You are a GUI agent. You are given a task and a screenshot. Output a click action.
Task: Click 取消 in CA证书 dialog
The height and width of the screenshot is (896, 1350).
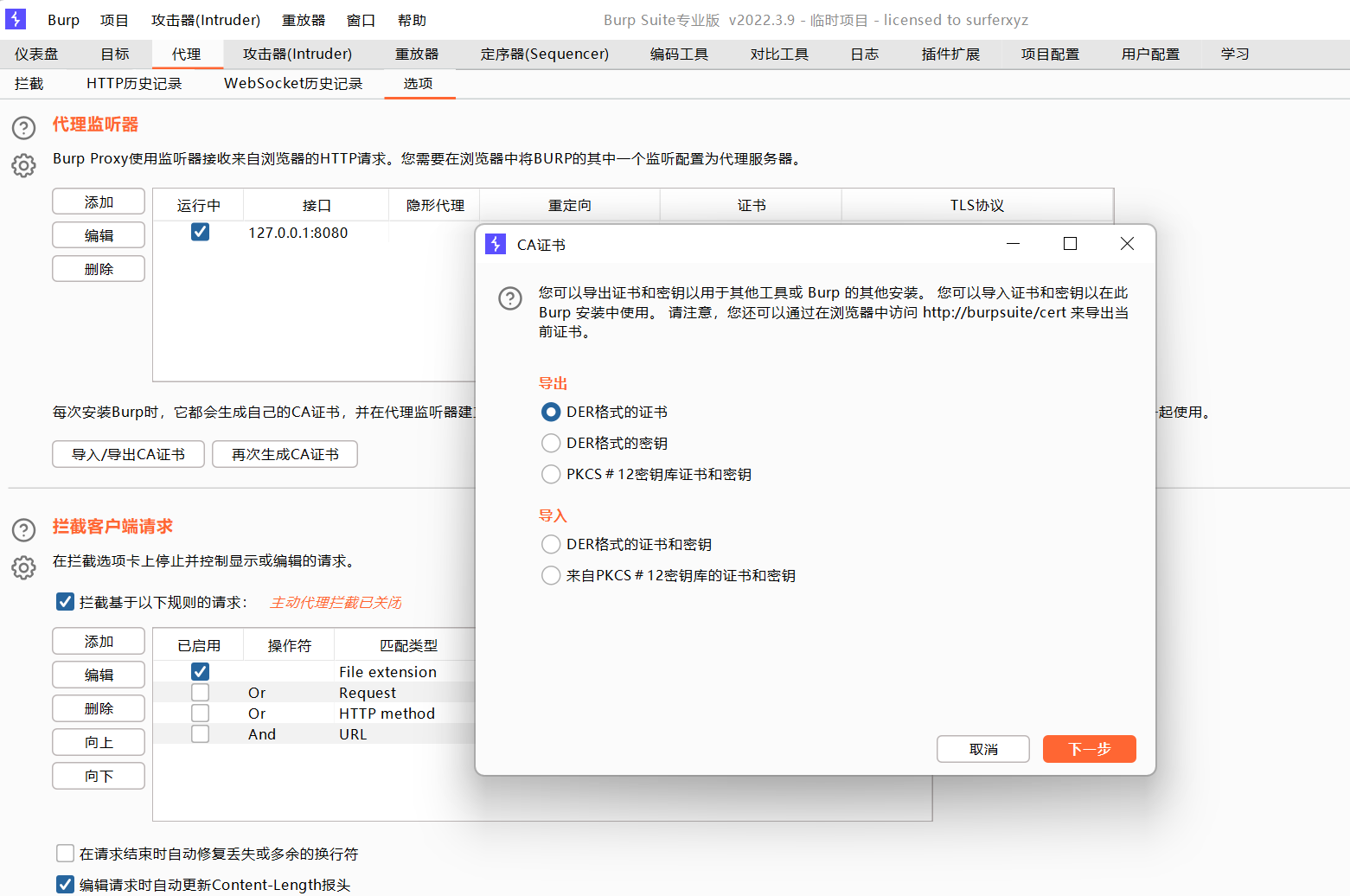(x=983, y=749)
